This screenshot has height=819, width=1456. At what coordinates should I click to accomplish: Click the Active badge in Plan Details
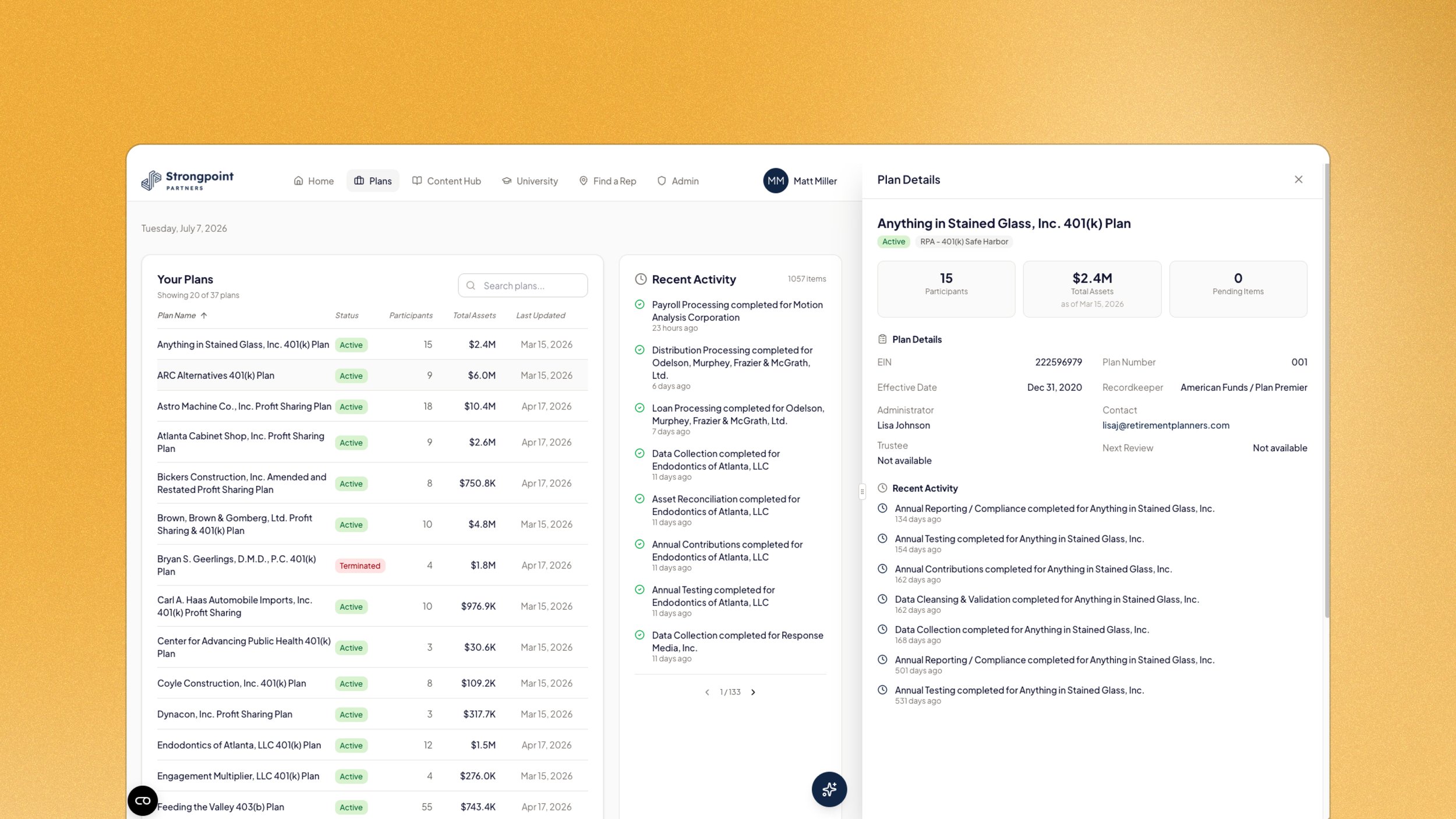[x=893, y=242]
